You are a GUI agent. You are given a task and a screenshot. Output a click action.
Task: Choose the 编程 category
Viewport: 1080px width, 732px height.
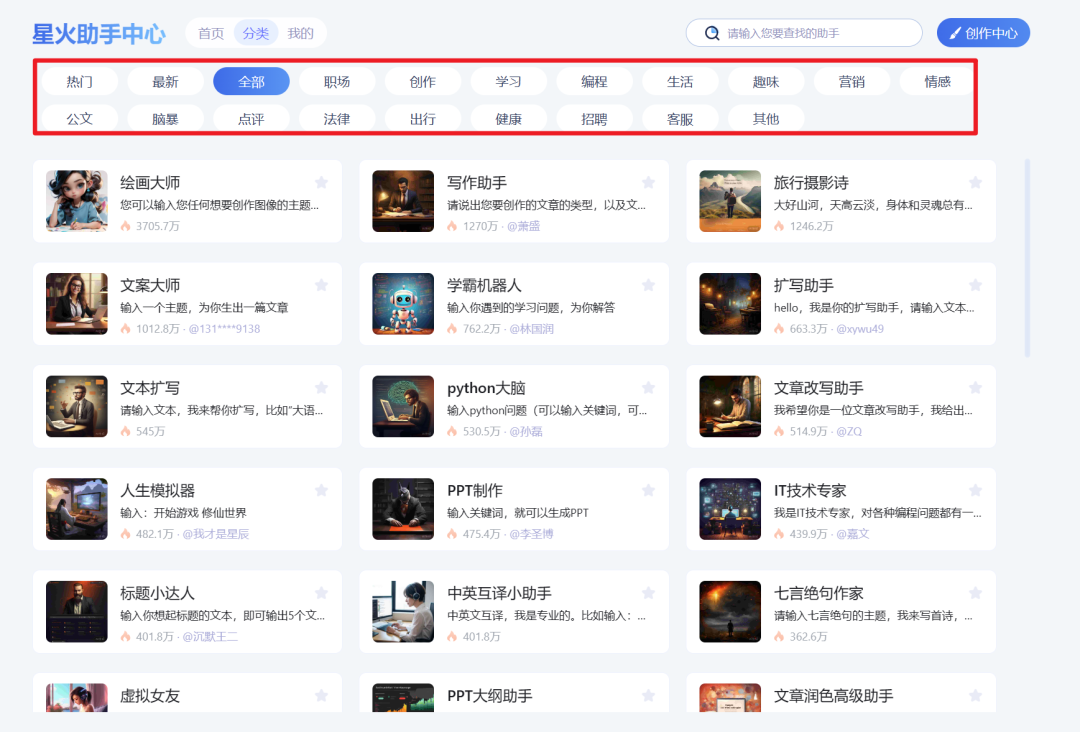594,82
